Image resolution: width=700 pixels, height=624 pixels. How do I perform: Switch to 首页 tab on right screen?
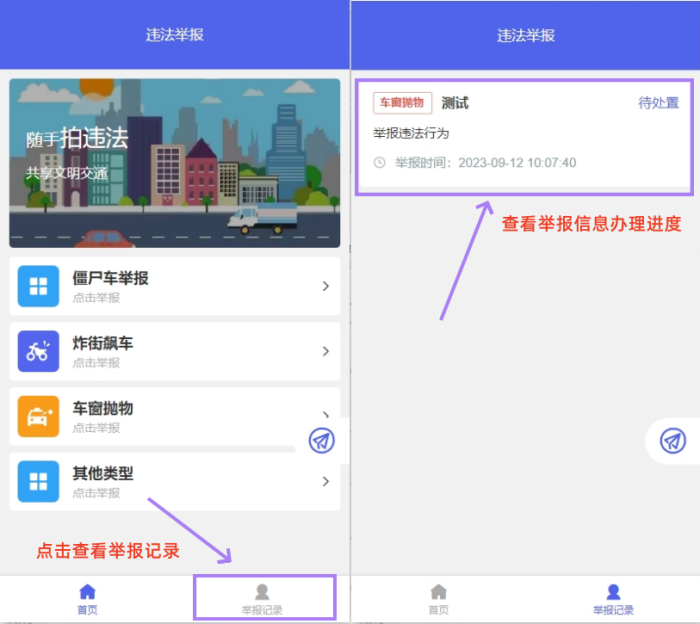tap(438, 599)
